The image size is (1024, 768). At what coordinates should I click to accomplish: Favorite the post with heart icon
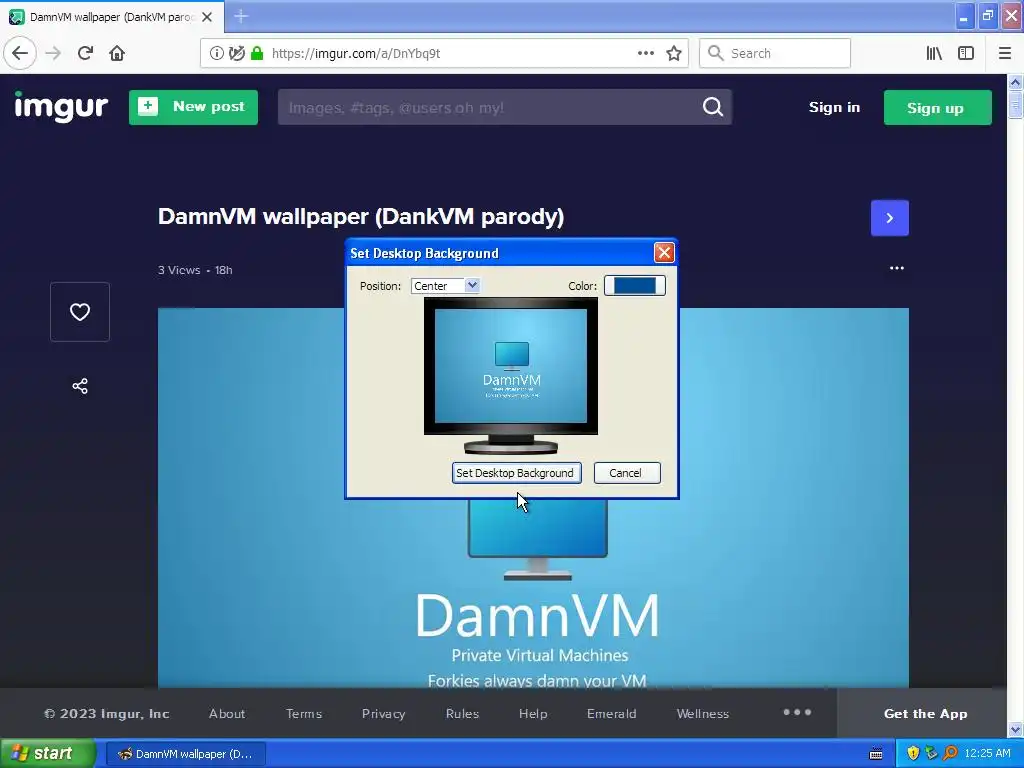click(x=80, y=312)
